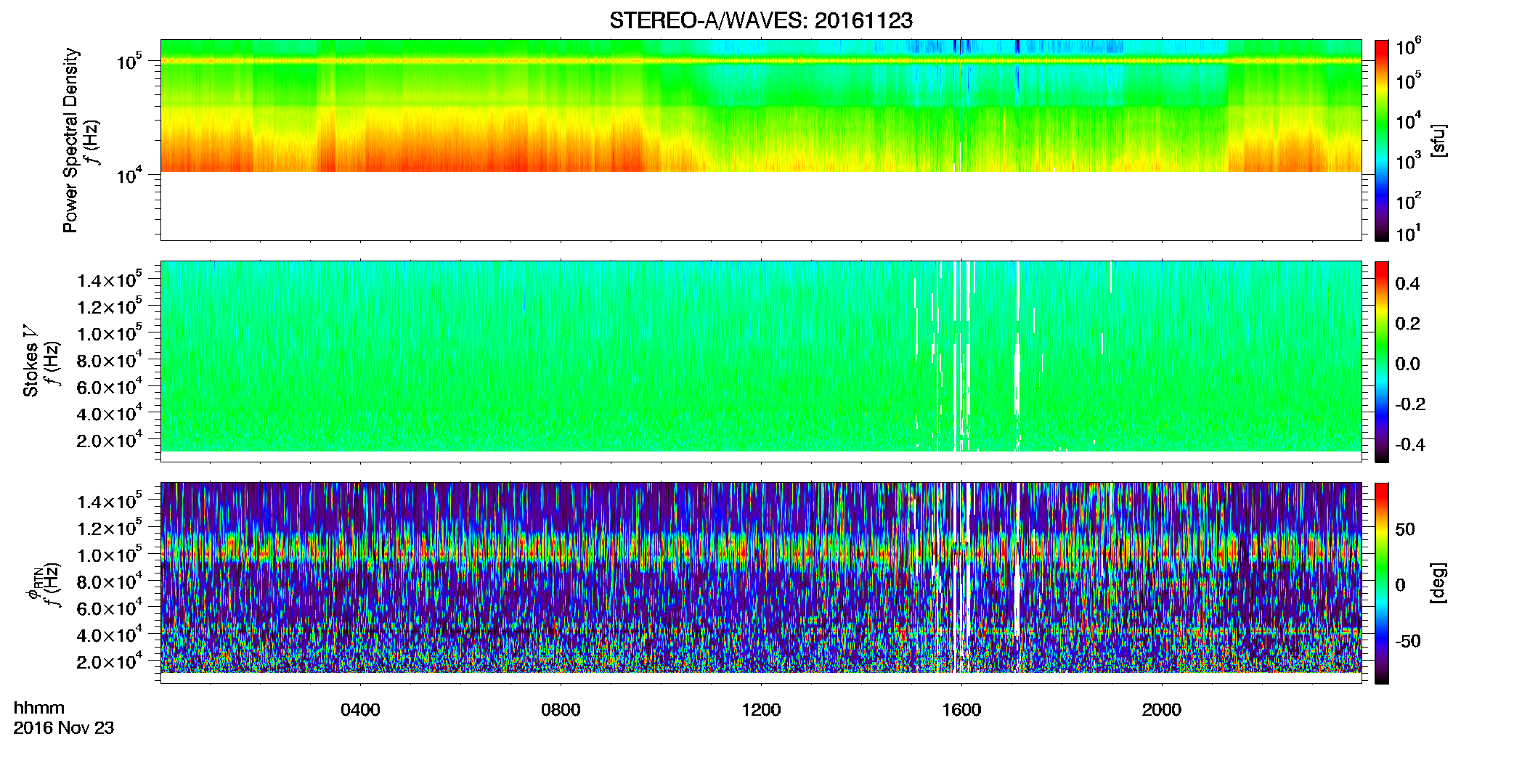Screen dimensions: 1522x784
Task: Click the 1200 time tick label
Action: [761, 710]
